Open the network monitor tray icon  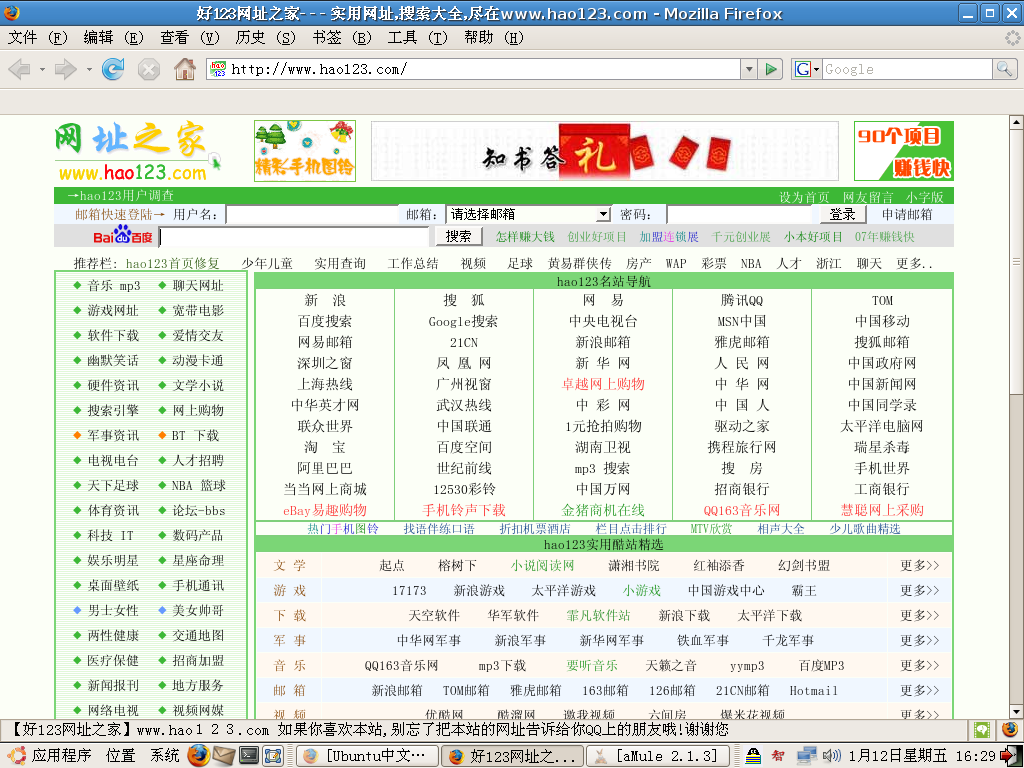point(807,756)
